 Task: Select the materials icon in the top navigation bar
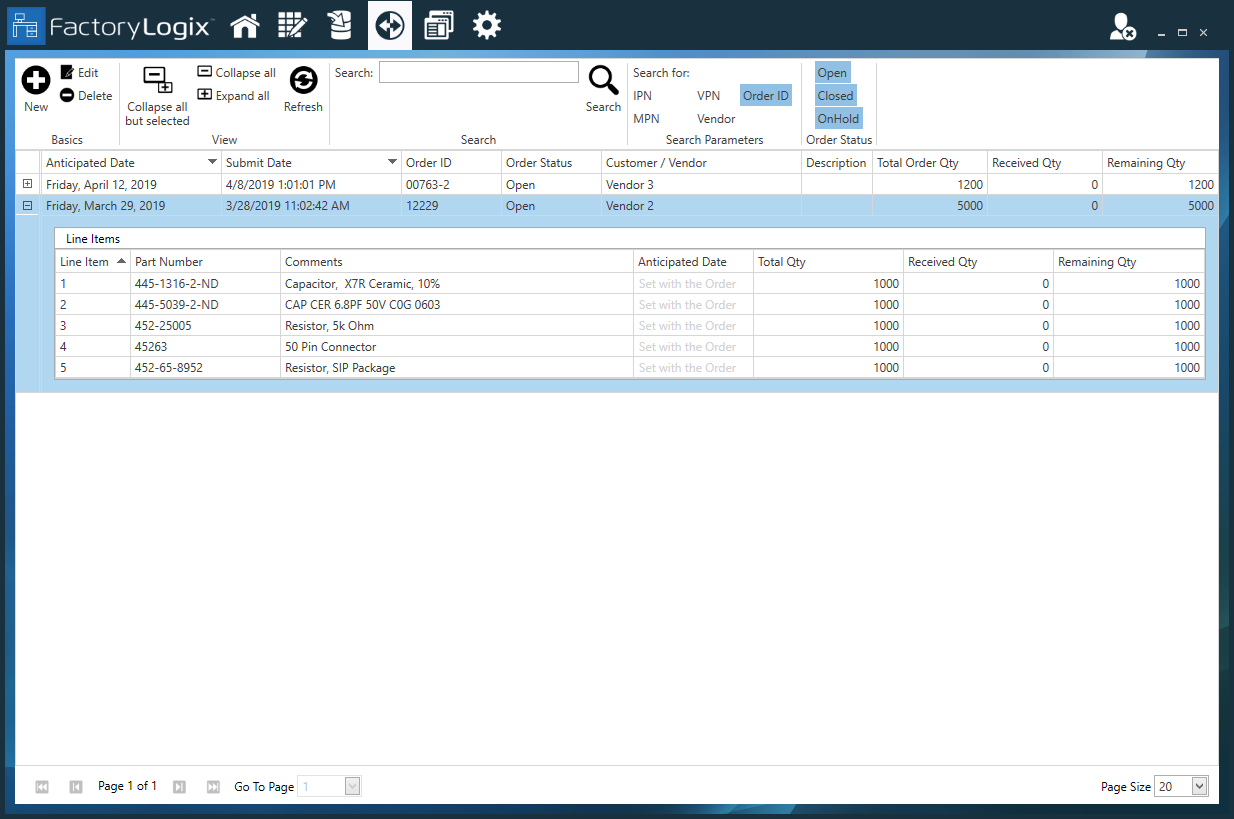(340, 25)
